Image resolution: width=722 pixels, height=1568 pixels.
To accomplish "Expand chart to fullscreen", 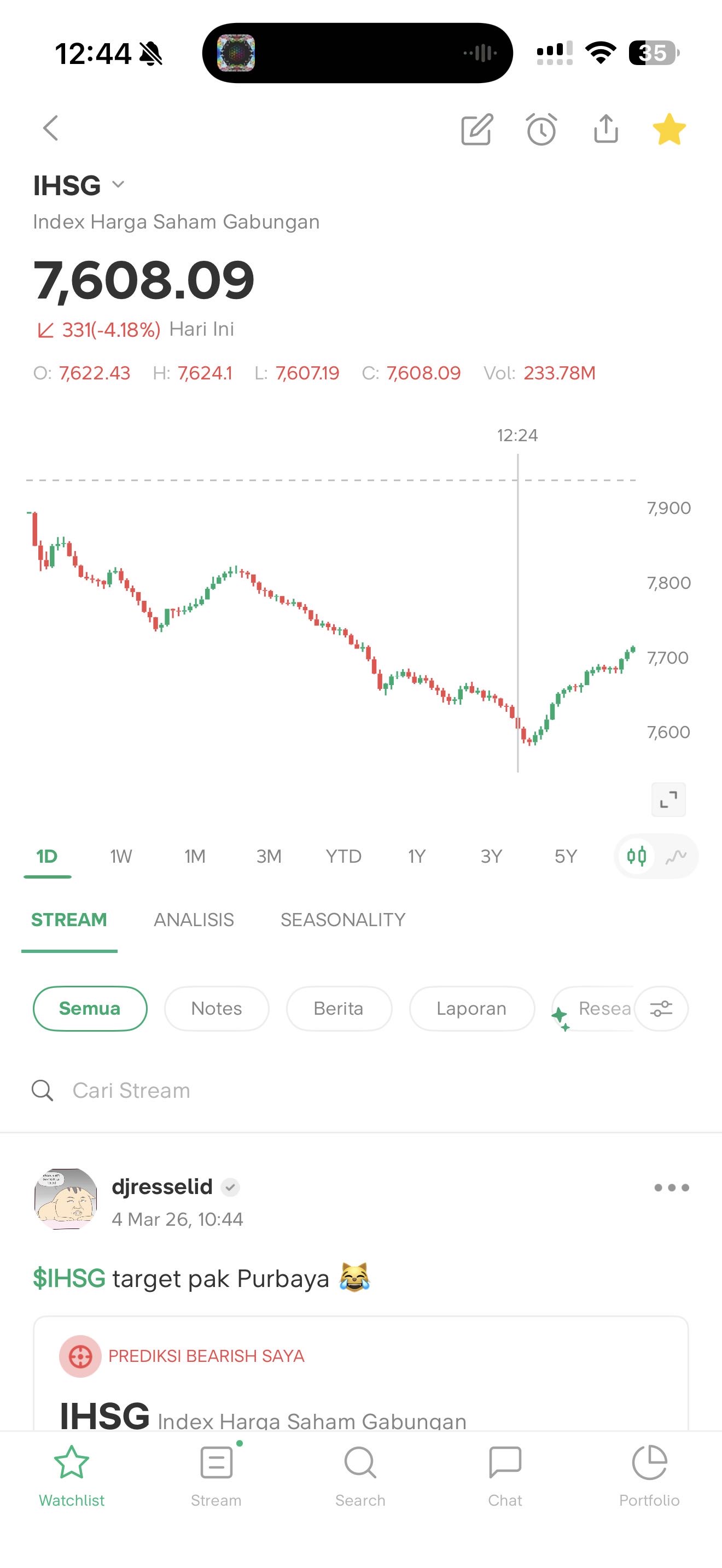I will (668, 799).
